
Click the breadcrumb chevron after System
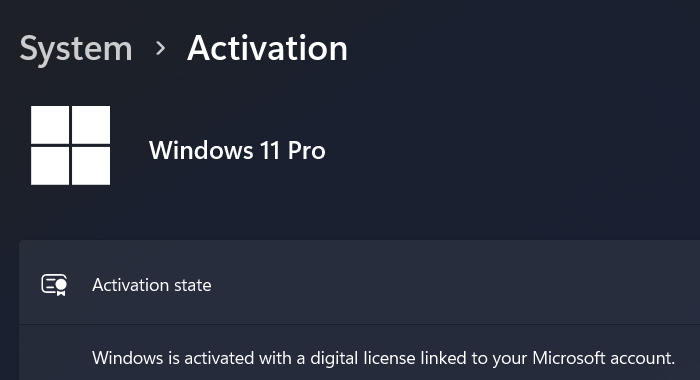coord(160,48)
